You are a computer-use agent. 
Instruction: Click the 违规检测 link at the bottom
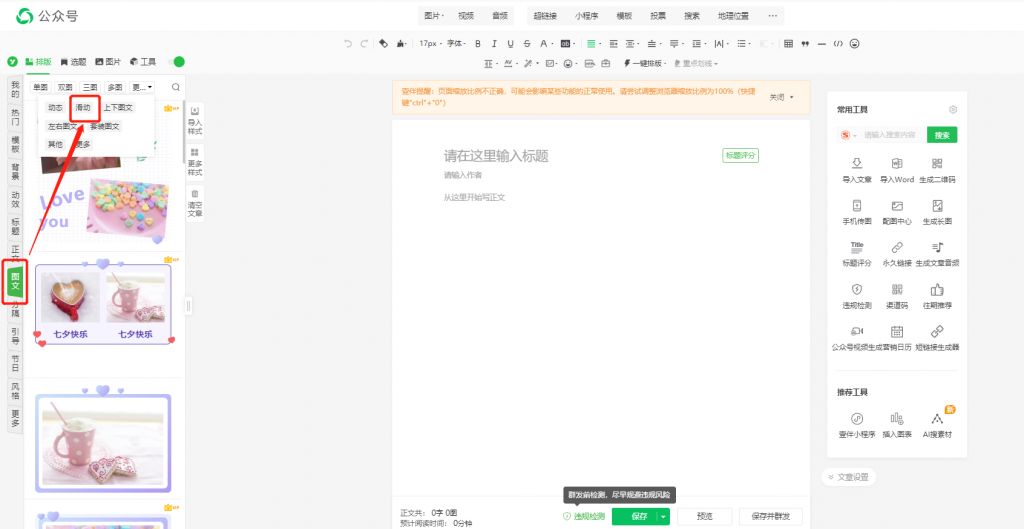tap(584, 517)
